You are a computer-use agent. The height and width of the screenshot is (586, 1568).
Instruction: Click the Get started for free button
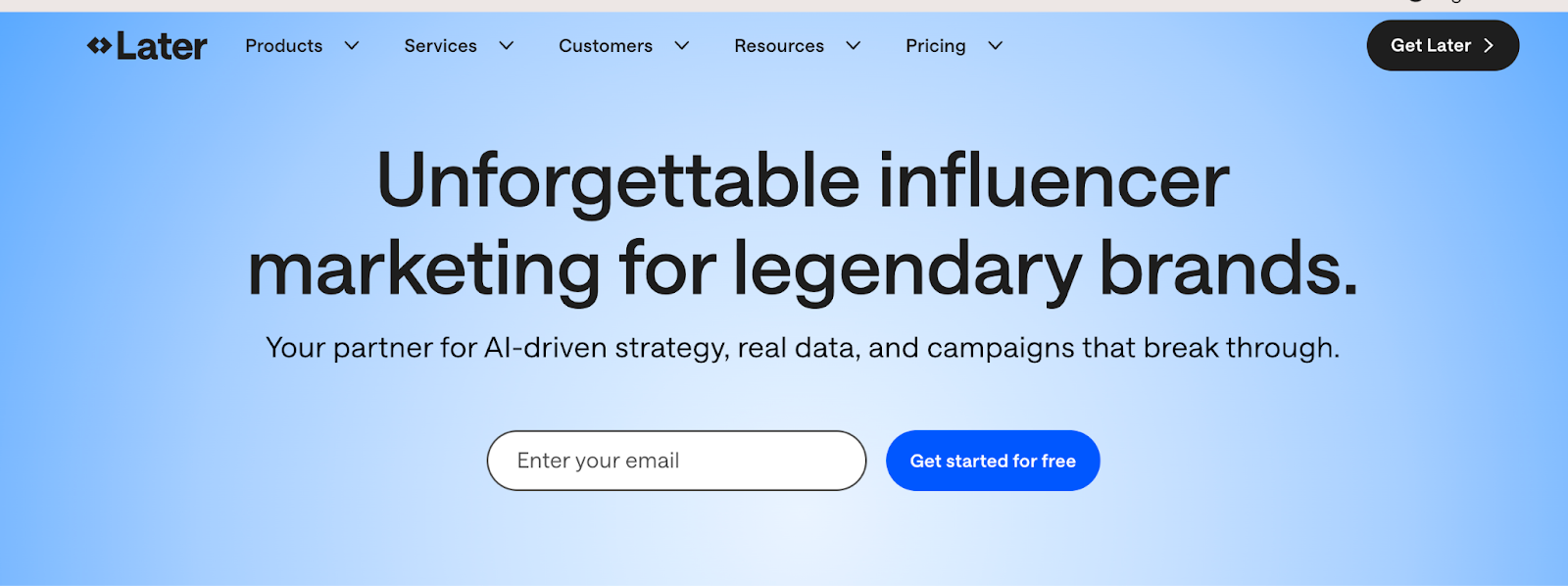tap(992, 461)
